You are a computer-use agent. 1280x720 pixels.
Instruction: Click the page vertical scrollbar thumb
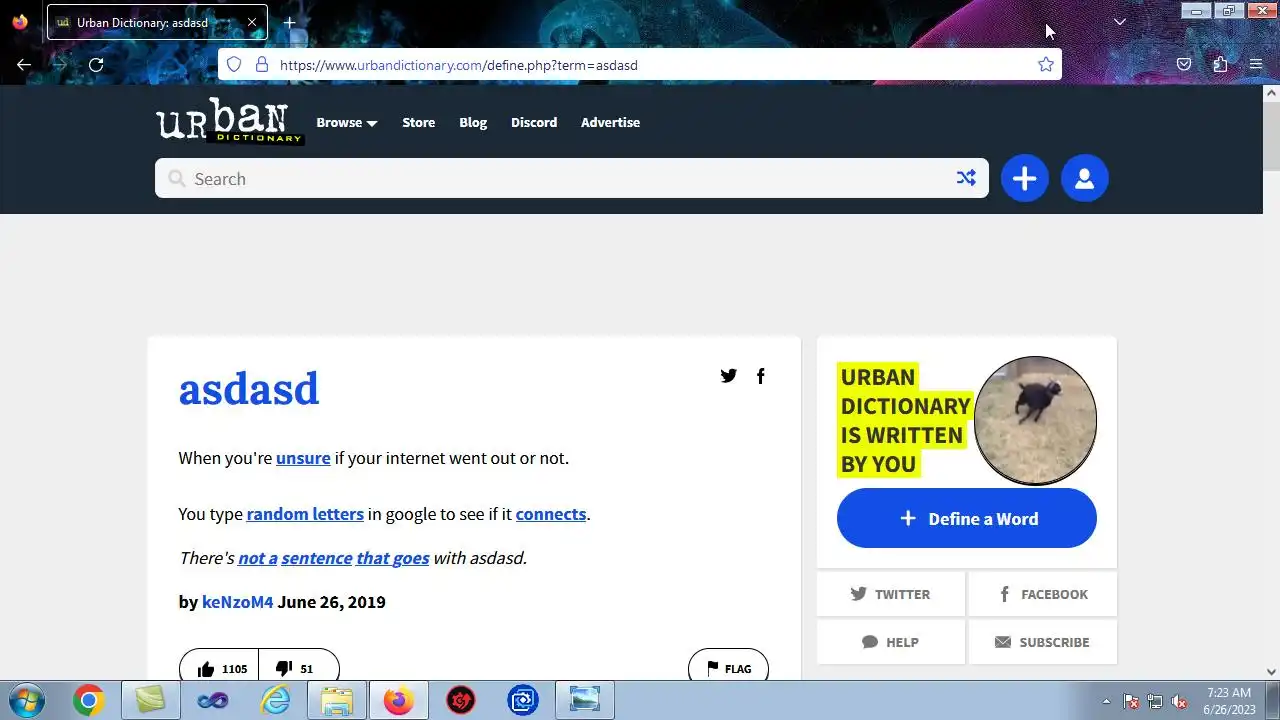click(x=1271, y=135)
